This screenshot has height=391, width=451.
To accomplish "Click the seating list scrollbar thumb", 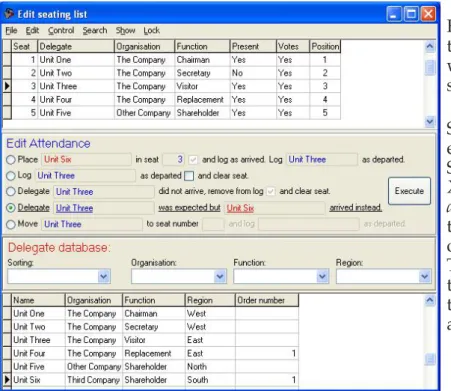I will pyautogui.click(x=430, y=67).
